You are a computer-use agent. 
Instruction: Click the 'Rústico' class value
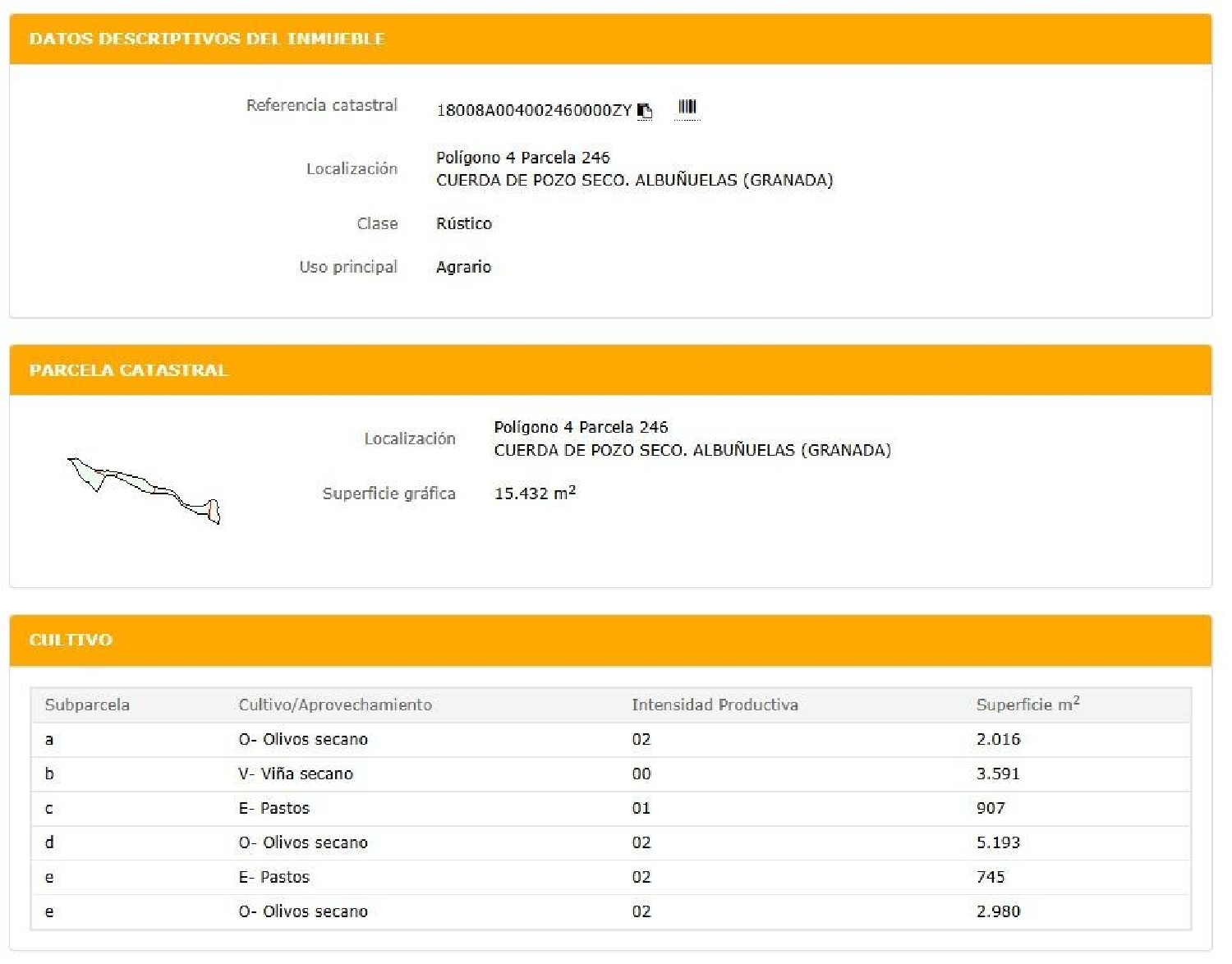click(463, 223)
